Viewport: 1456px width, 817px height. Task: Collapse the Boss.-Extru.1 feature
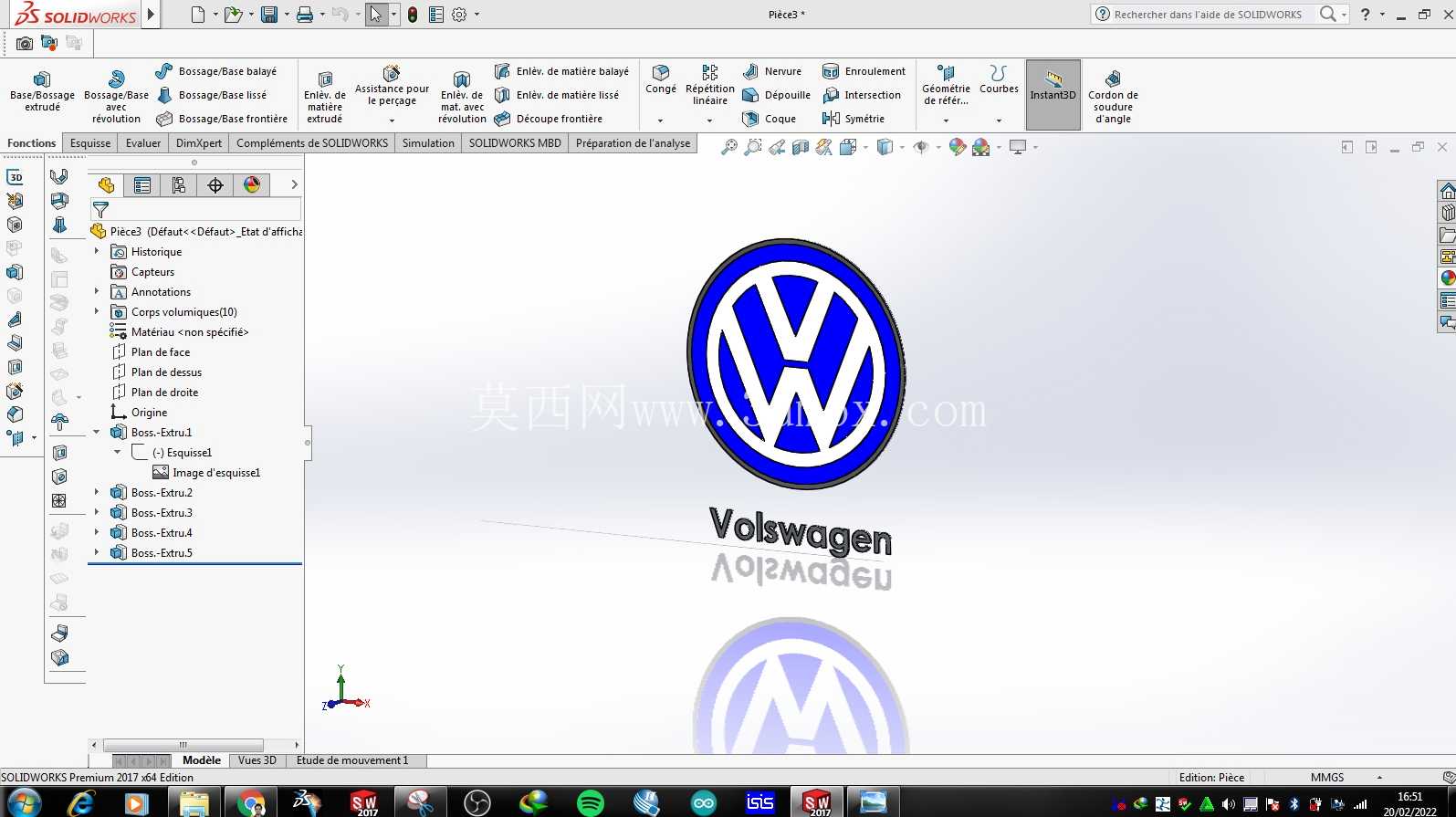click(97, 432)
